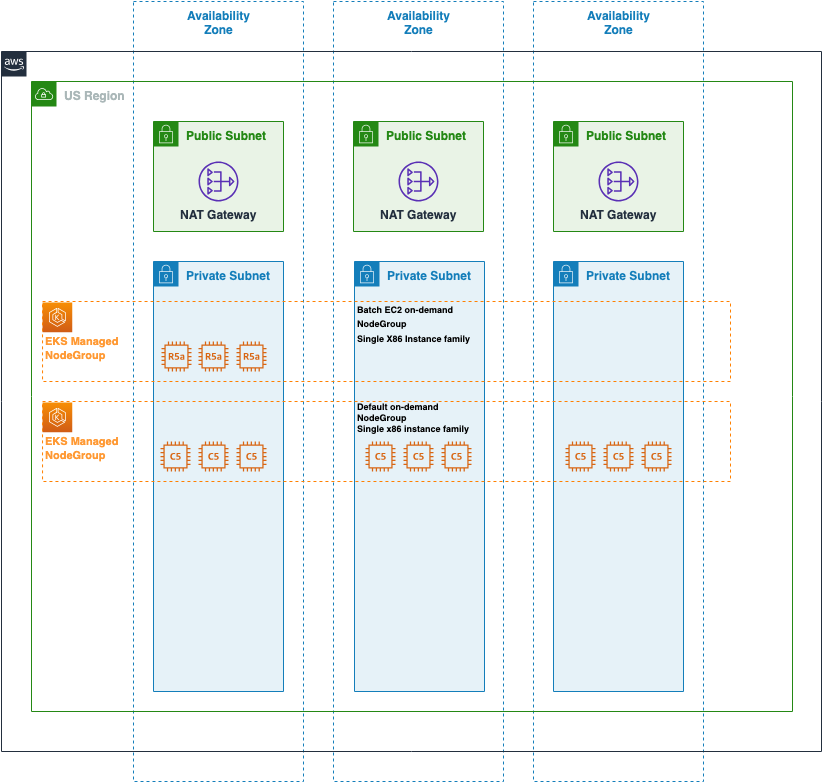Image resolution: width=823 pixels, height=783 pixels.
Task: Select the first C5 chip in the left Private Subnet
Action: click(x=176, y=457)
